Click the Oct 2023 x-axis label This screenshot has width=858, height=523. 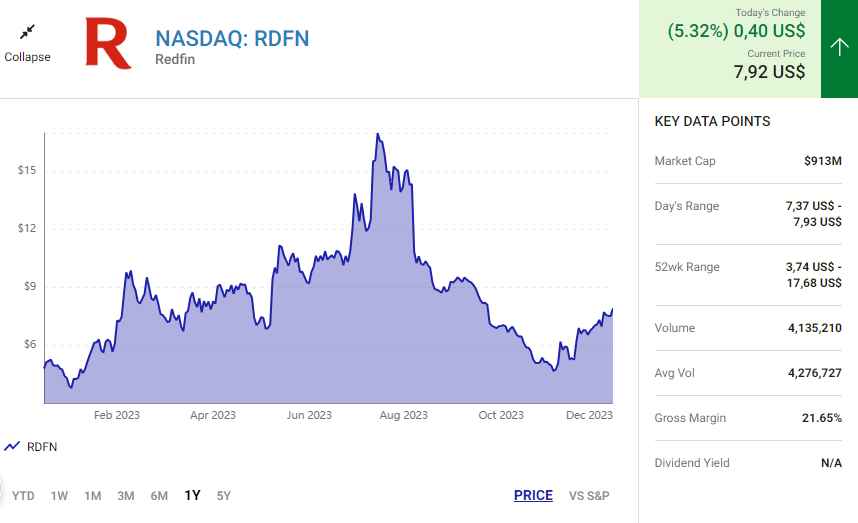pos(501,415)
